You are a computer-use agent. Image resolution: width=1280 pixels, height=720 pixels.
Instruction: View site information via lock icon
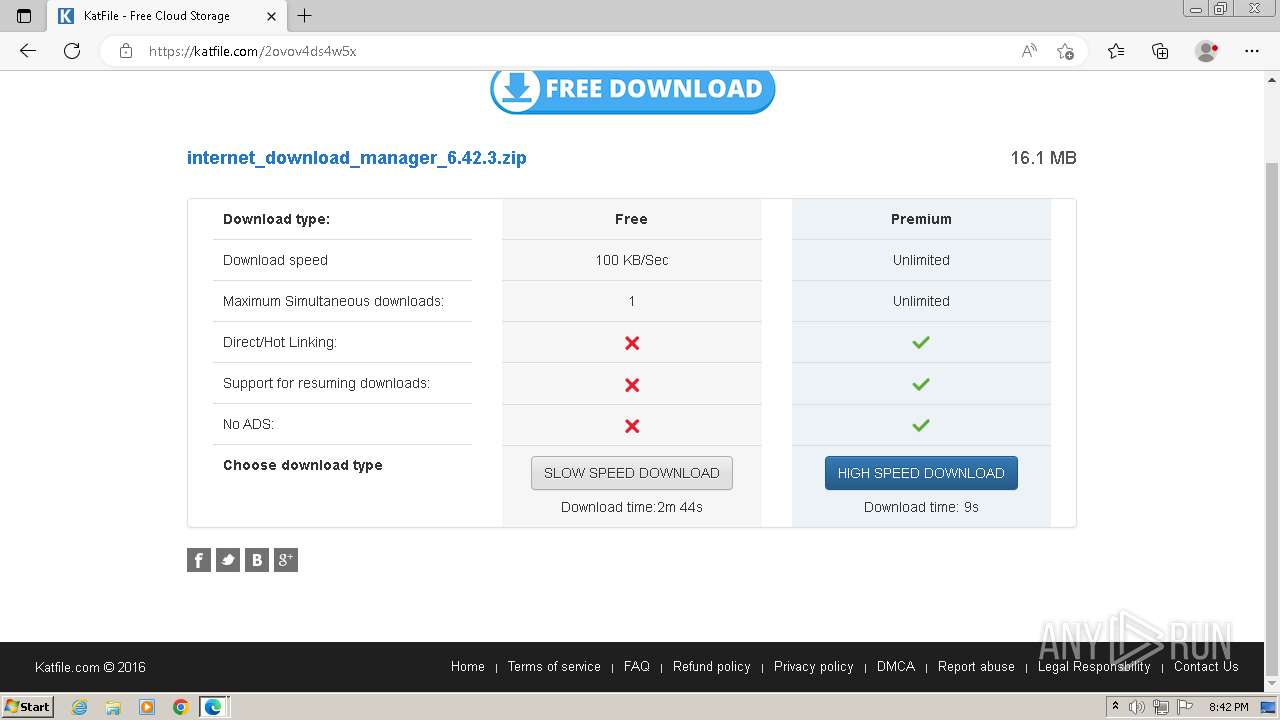pyautogui.click(x=125, y=51)
